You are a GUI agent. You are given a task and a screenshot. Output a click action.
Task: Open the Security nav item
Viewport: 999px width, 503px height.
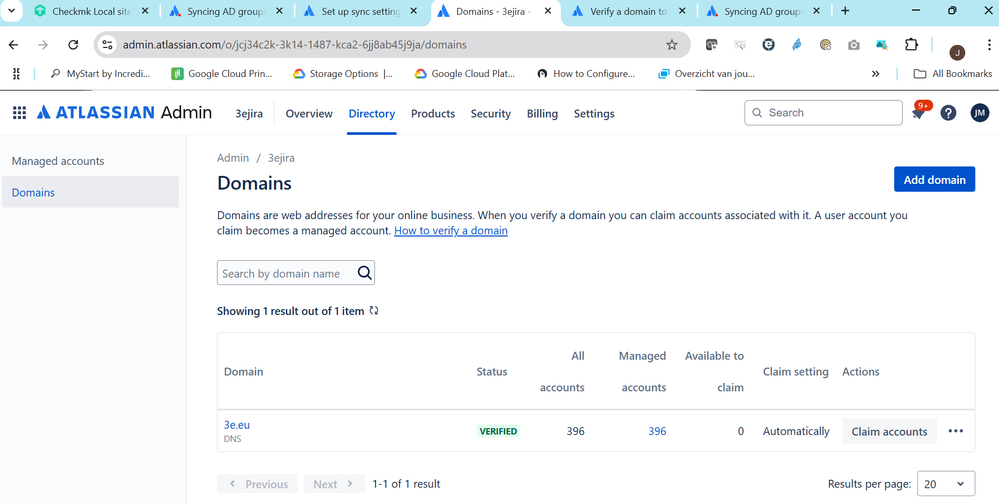pyautogui.click(x=491, y=113)
